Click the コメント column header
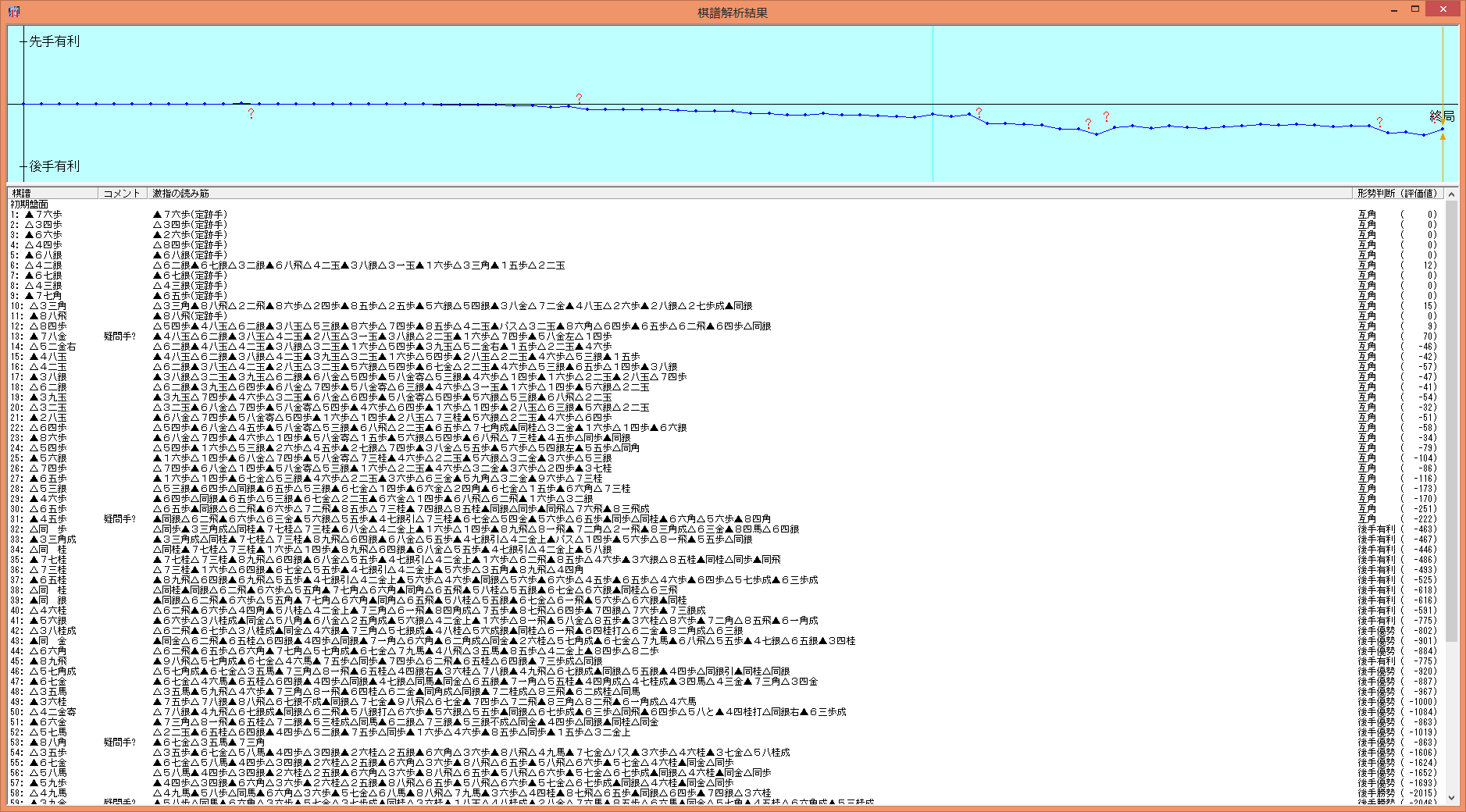Screen dimensions: 1466x812 pos(122,194)
